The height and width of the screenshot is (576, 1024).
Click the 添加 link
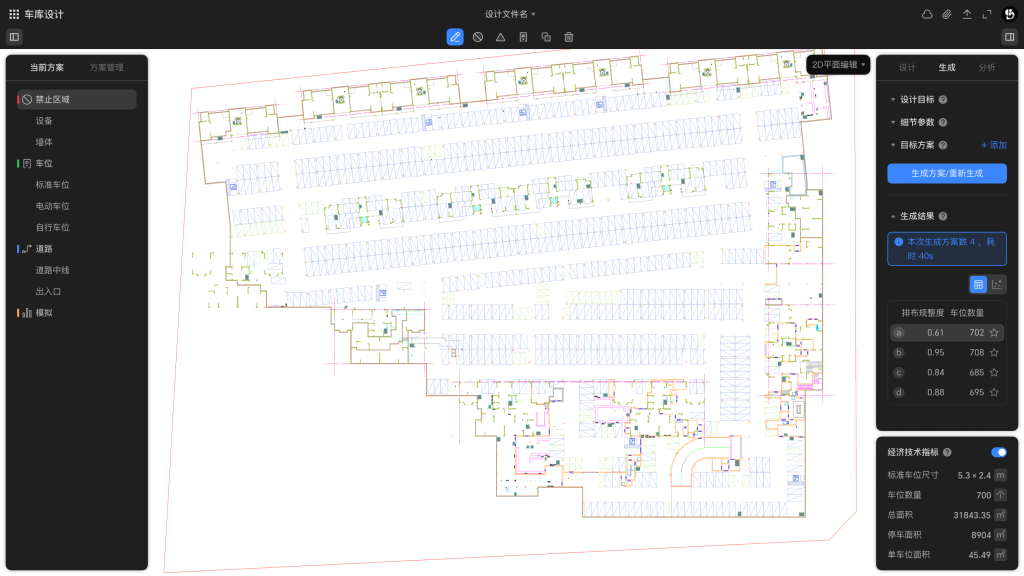pyautogui.click(x=993, y=145)
